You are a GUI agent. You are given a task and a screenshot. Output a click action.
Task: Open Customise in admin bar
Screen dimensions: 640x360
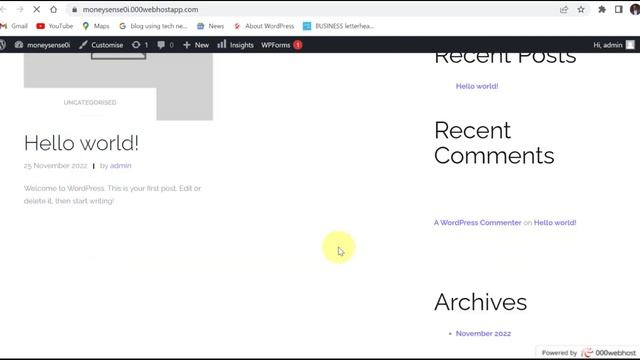click(x=101, y=45)
